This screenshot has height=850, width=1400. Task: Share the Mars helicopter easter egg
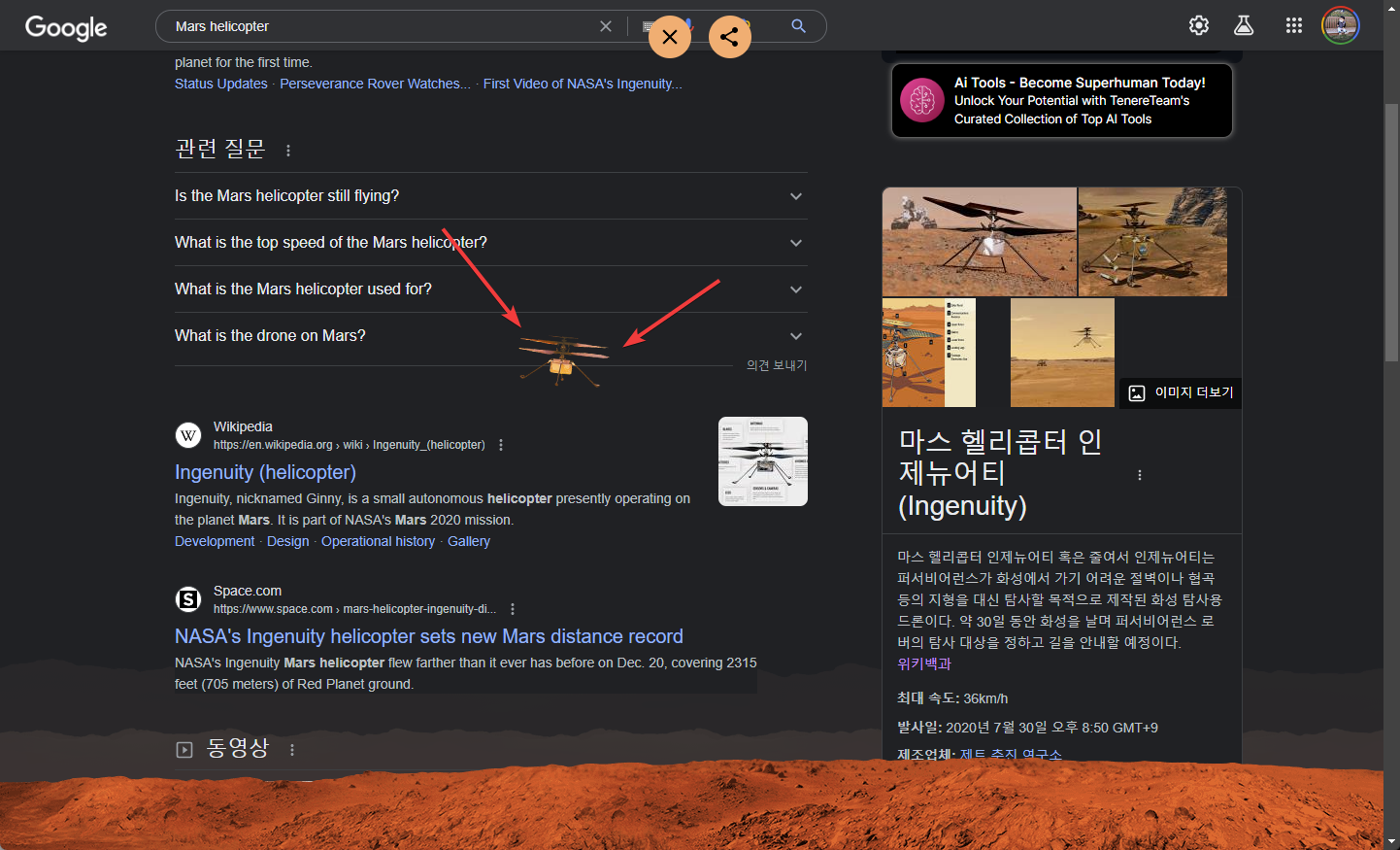[730, 37]
